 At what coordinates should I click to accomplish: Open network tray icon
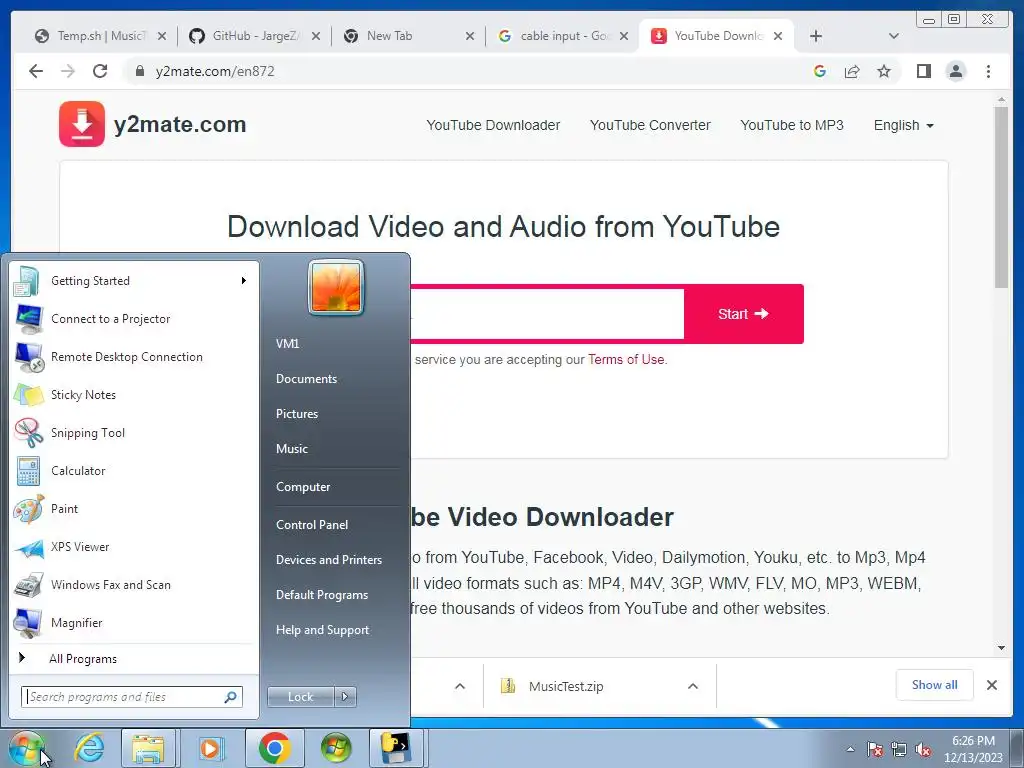coord(899,750)
